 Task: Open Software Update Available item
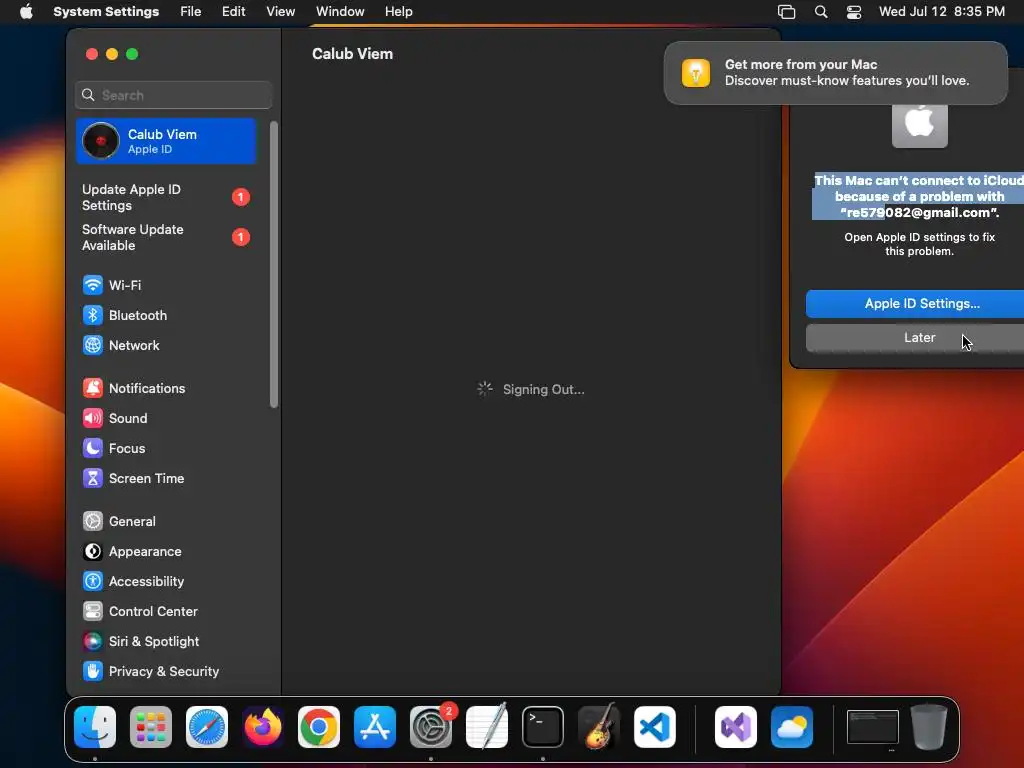tap(166, 238)
